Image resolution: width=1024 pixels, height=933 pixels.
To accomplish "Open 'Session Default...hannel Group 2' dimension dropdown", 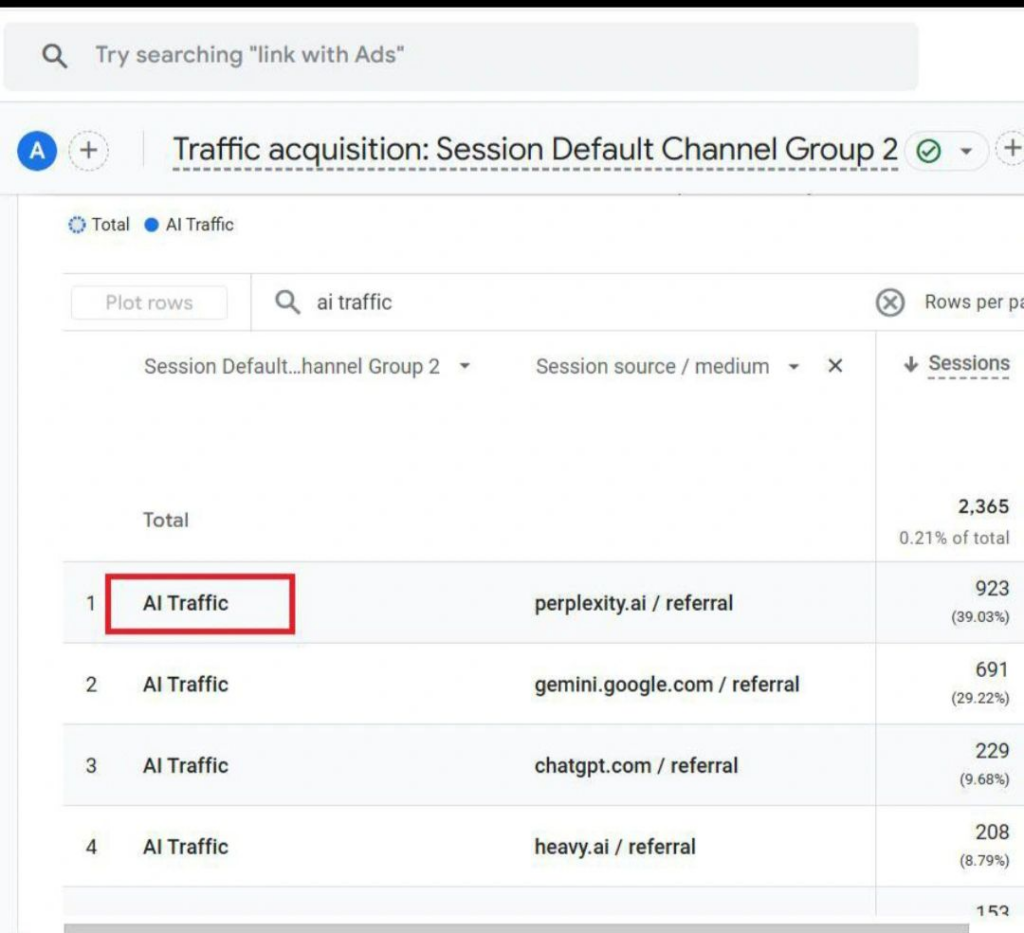I will pyautogui.click(x=307, y=366).
